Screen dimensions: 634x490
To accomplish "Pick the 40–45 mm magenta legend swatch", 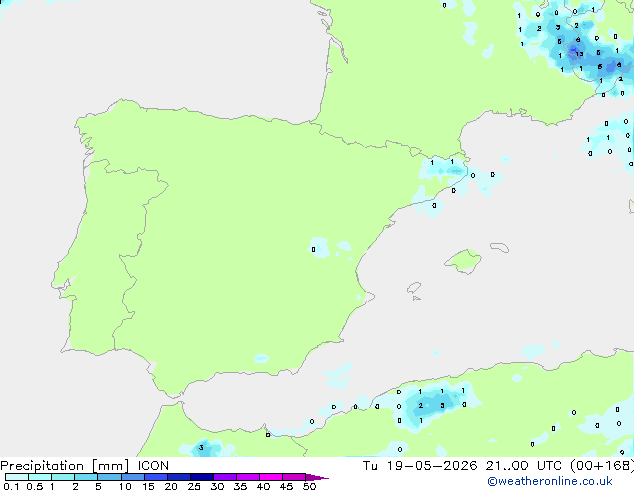I will click(271, 477).
